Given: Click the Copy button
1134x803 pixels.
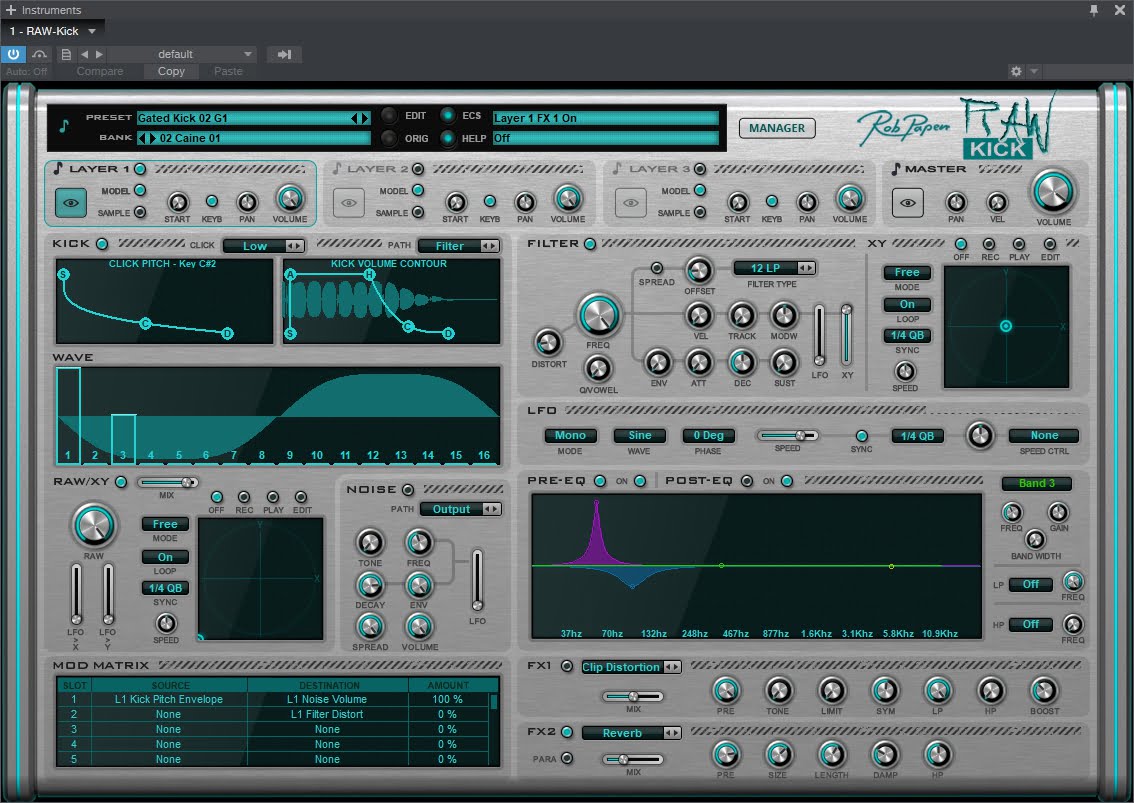Looking at the screenshot, I should (x=171, y=71).
